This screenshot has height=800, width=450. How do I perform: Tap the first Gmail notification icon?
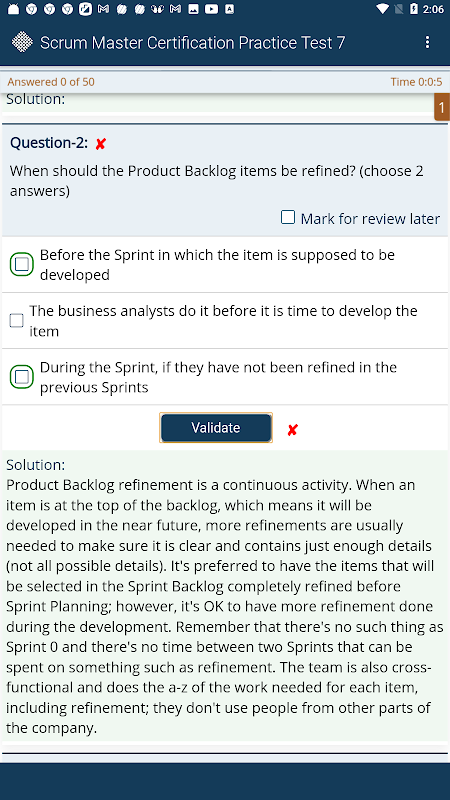click(x=104, y=9)
